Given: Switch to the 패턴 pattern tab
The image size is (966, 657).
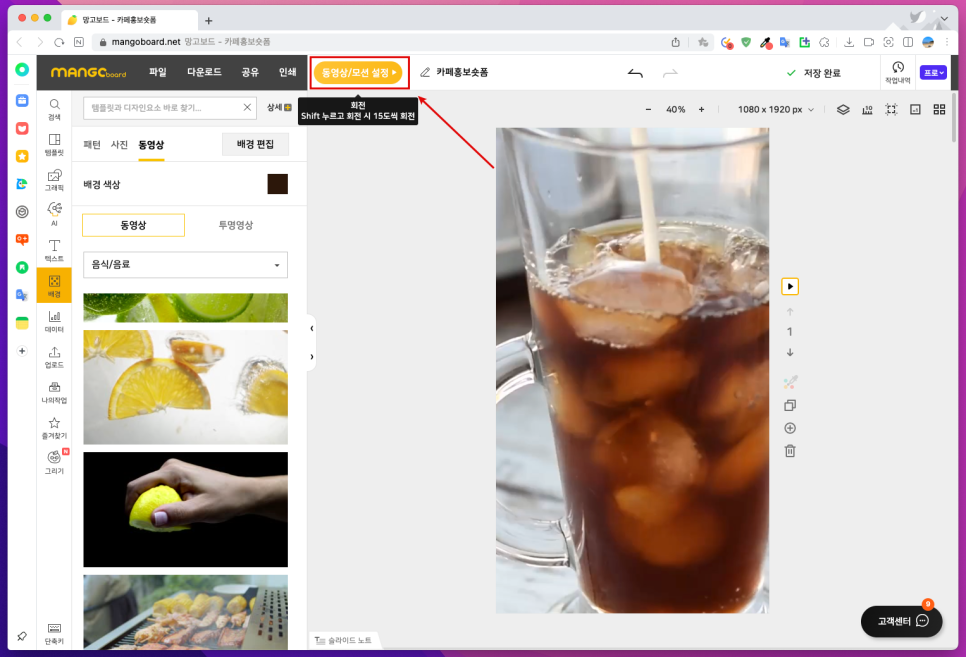Looking at the screenshot, I should pos(92,145).
